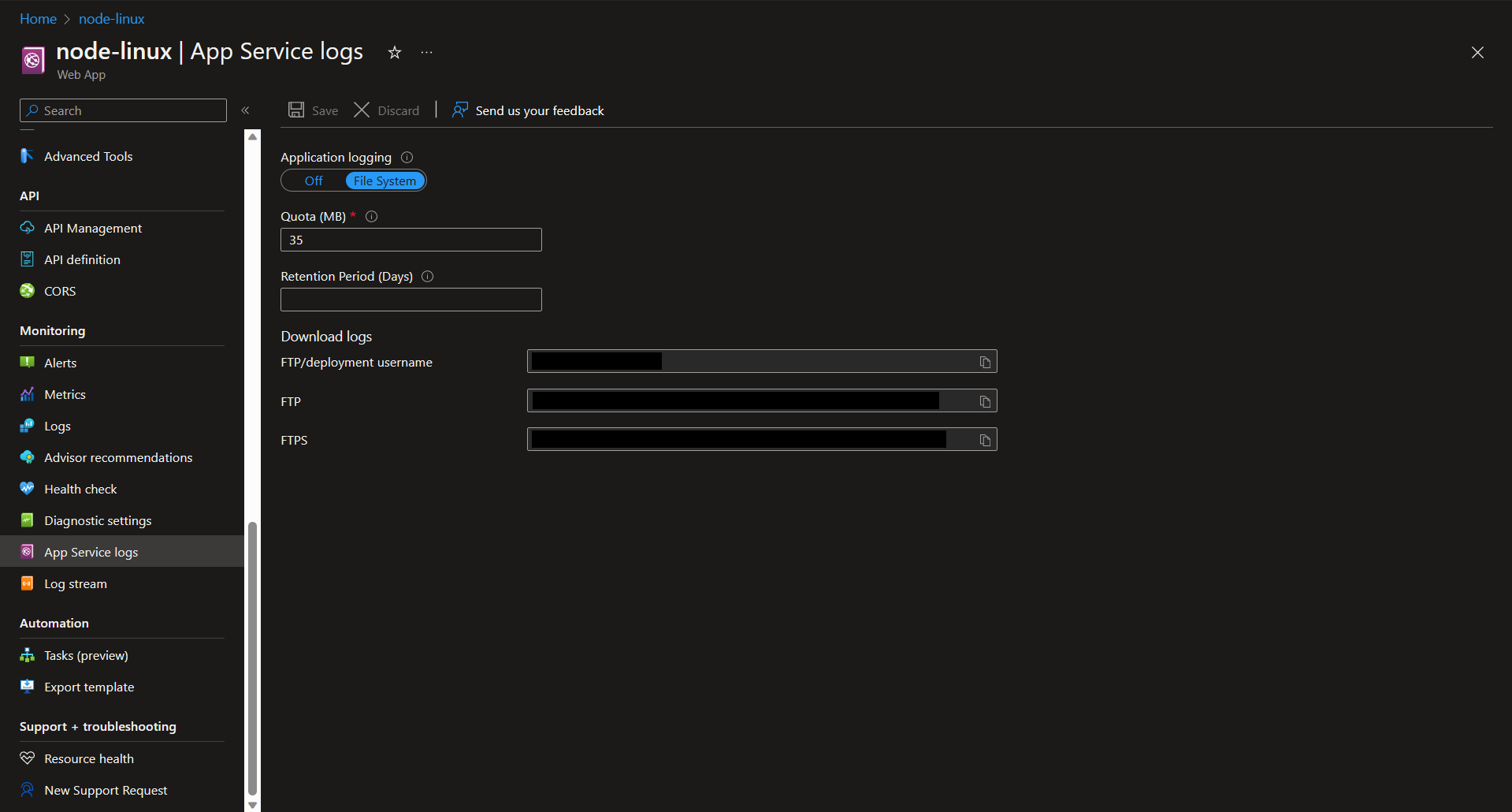Turn Application logging Off
The height and width of the screenshot is (812, 1512).
click(314, 181)
